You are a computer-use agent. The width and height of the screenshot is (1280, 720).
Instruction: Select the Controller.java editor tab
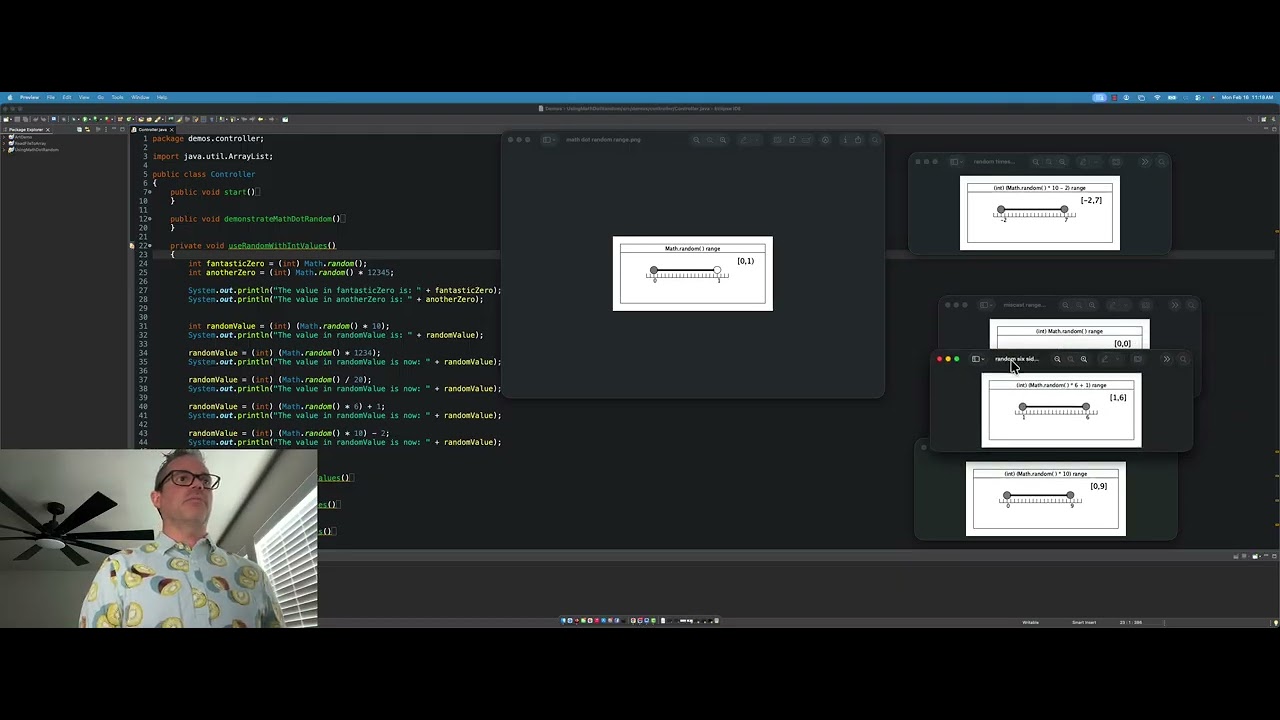pos(152,129)
